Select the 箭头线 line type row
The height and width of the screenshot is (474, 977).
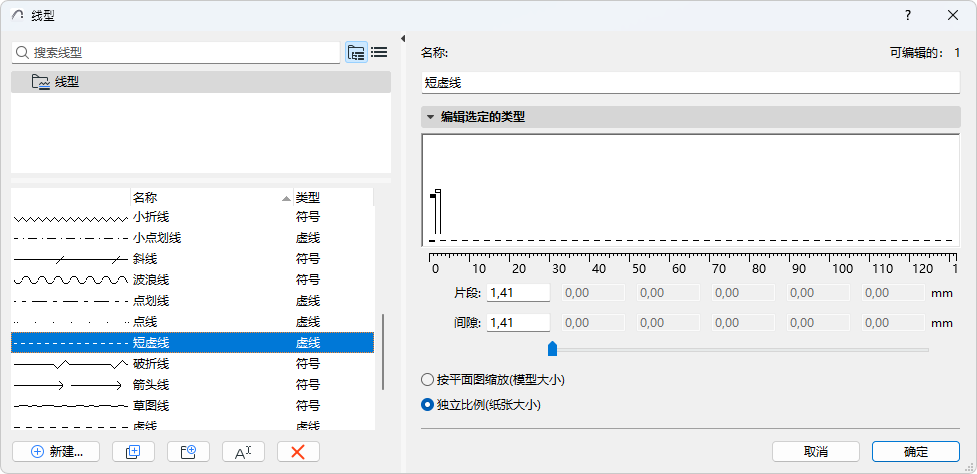click(x=193, y=385)
